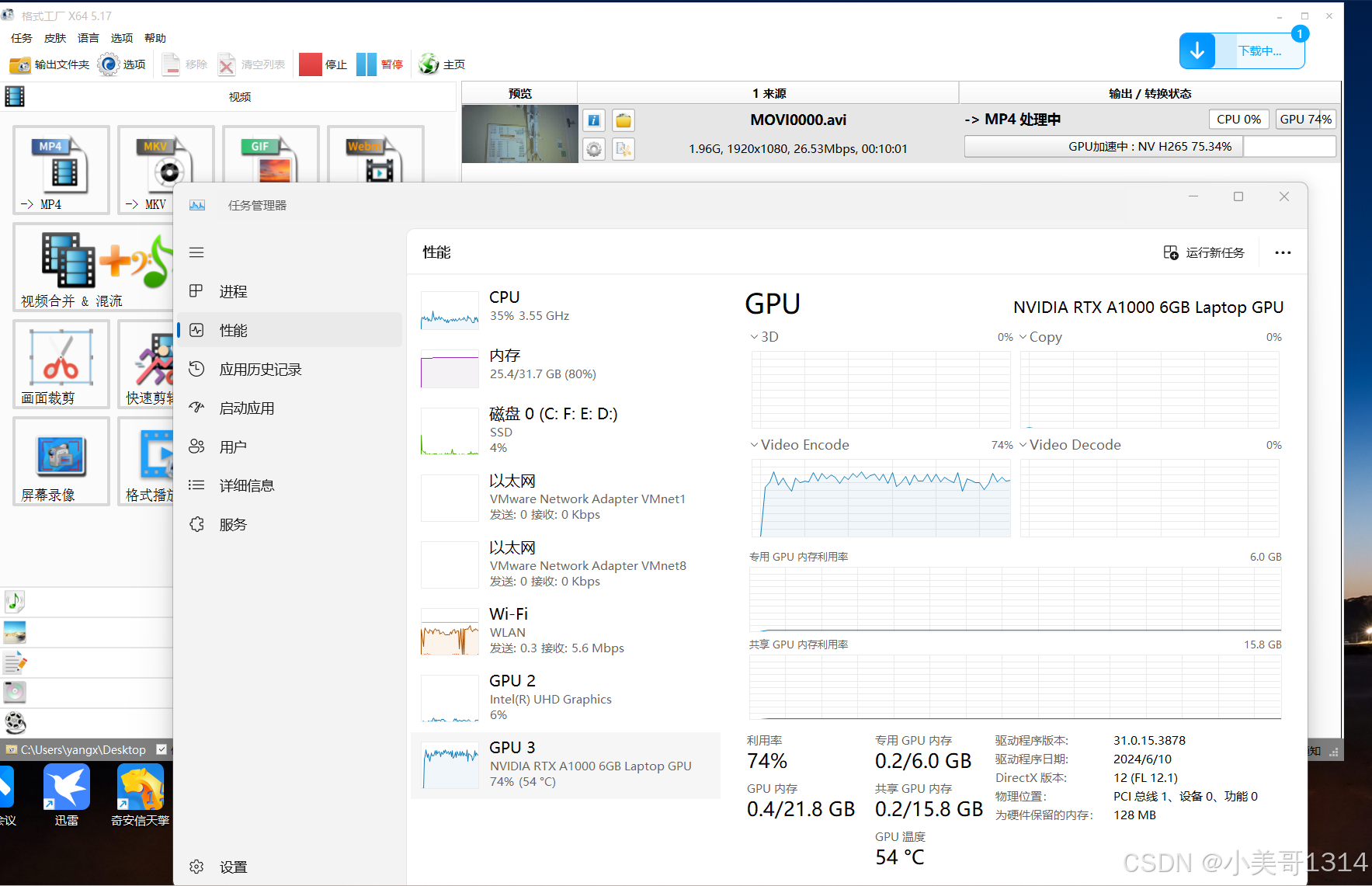
Task: Open the document category in Format Factory sidebar
Action: tap(15, 662)
